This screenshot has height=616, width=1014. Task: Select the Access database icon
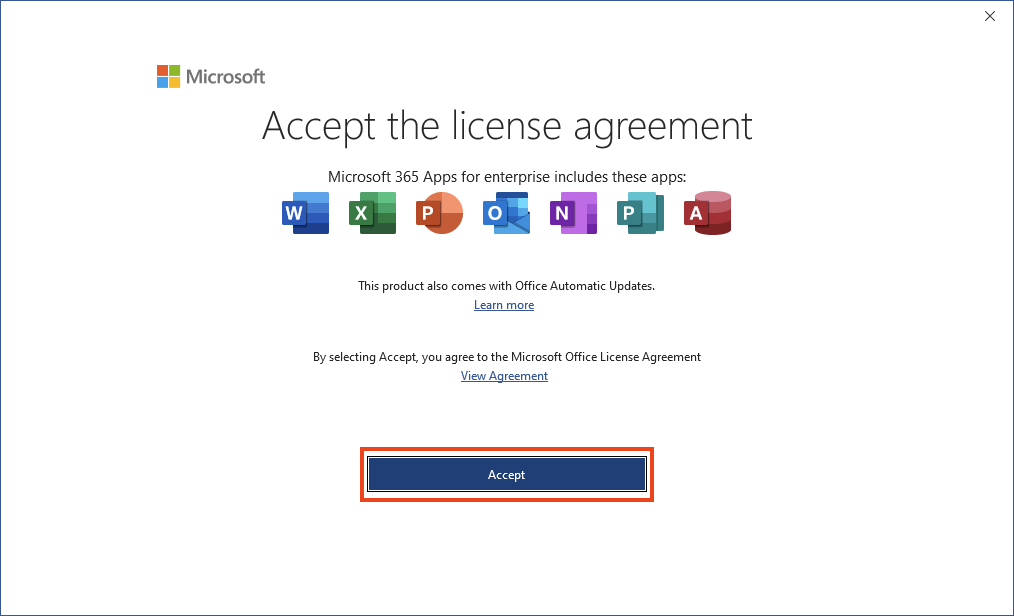(707, 212)
